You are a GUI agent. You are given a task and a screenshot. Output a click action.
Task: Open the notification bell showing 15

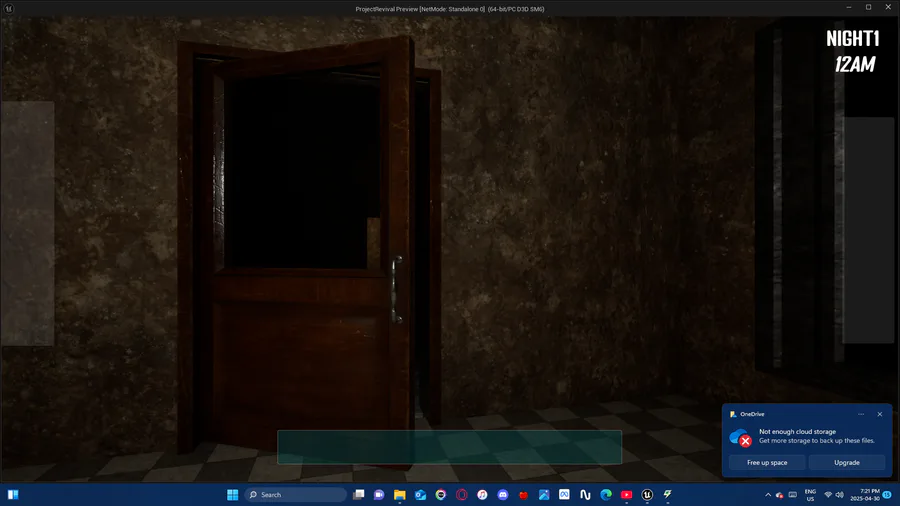pyautogui.click(x=887, y=495)
